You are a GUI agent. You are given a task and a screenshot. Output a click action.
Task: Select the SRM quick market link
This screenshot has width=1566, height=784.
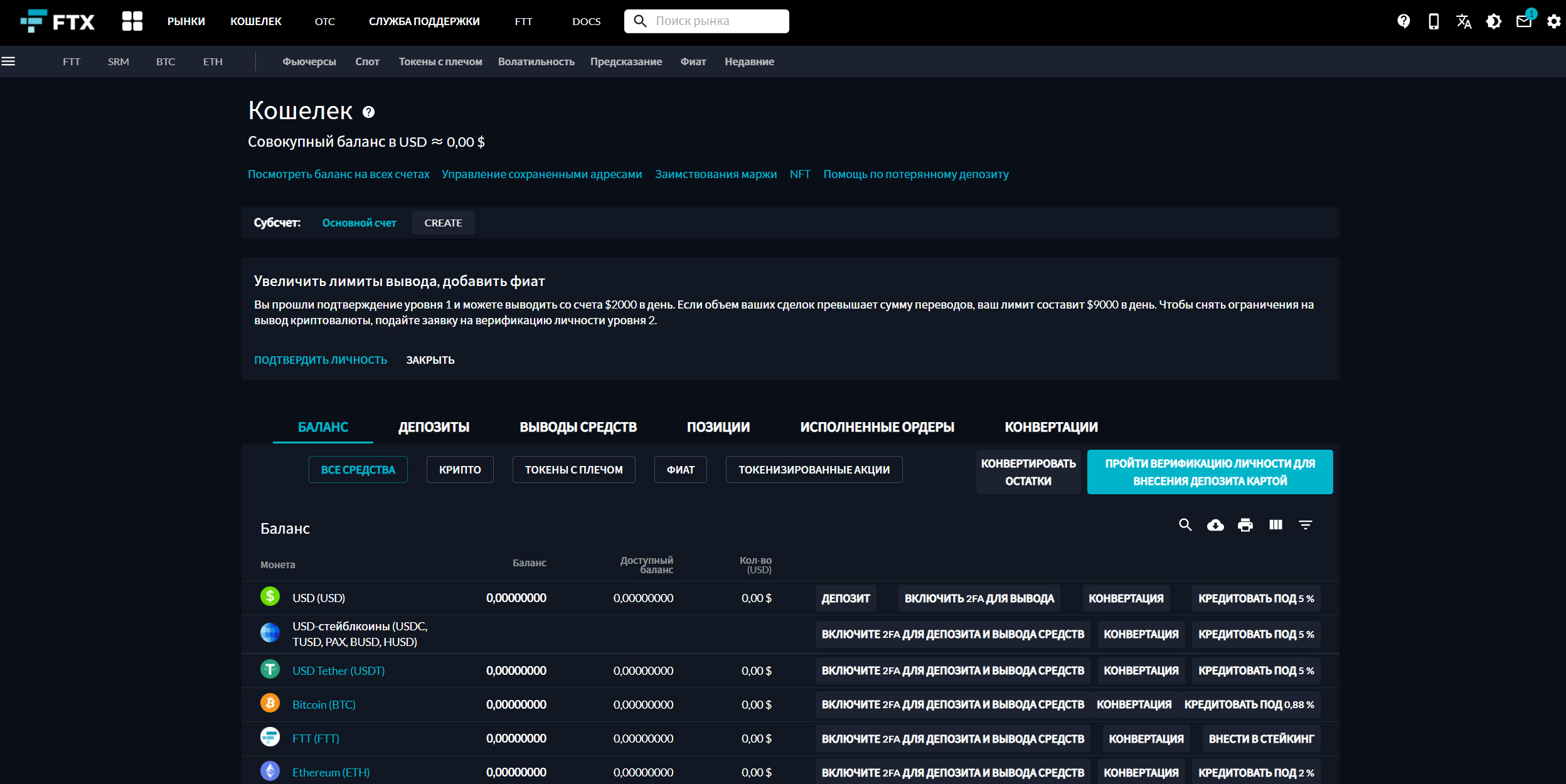click(119, 61)
